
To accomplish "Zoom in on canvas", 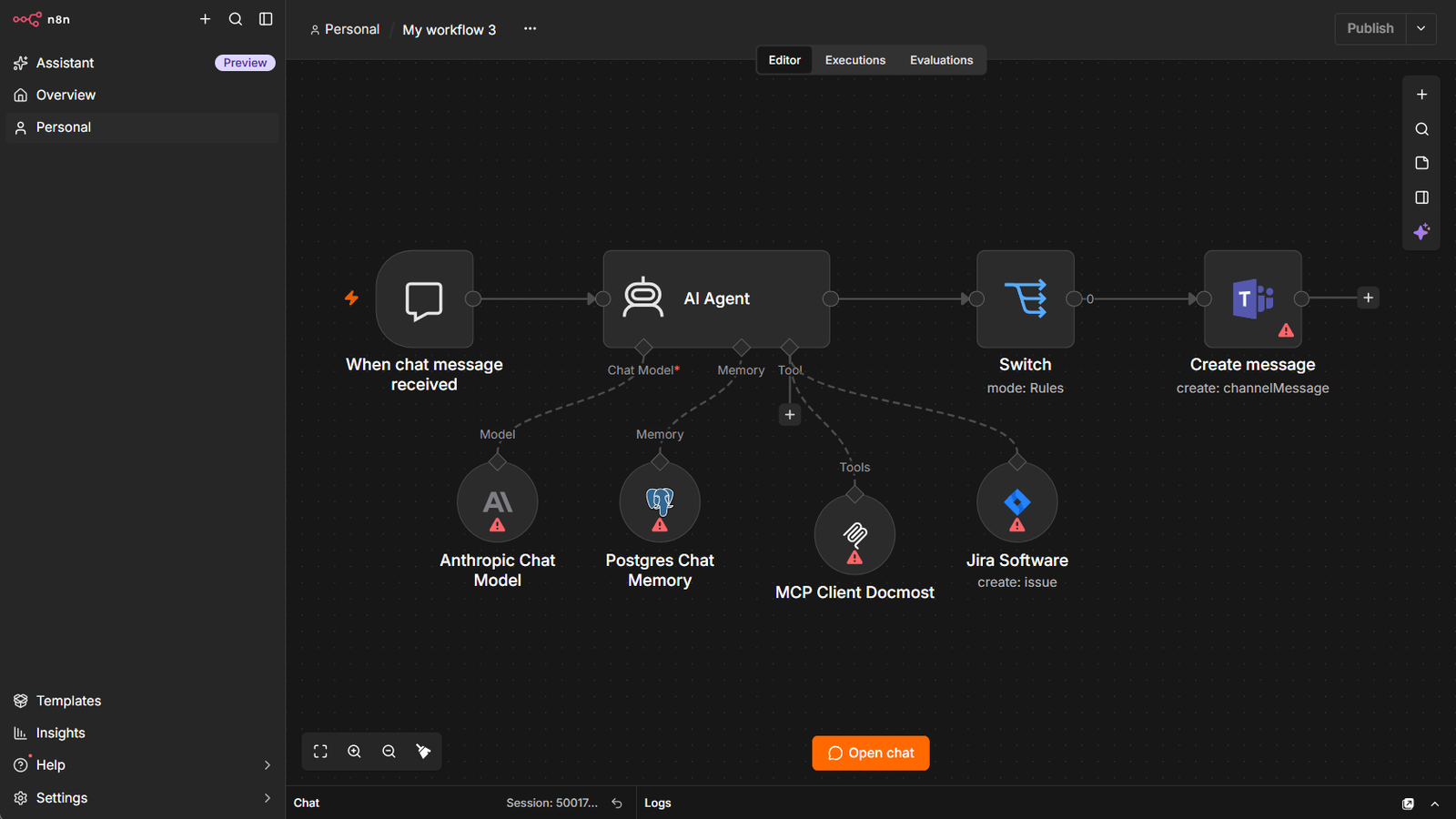I will pos(355,752).
